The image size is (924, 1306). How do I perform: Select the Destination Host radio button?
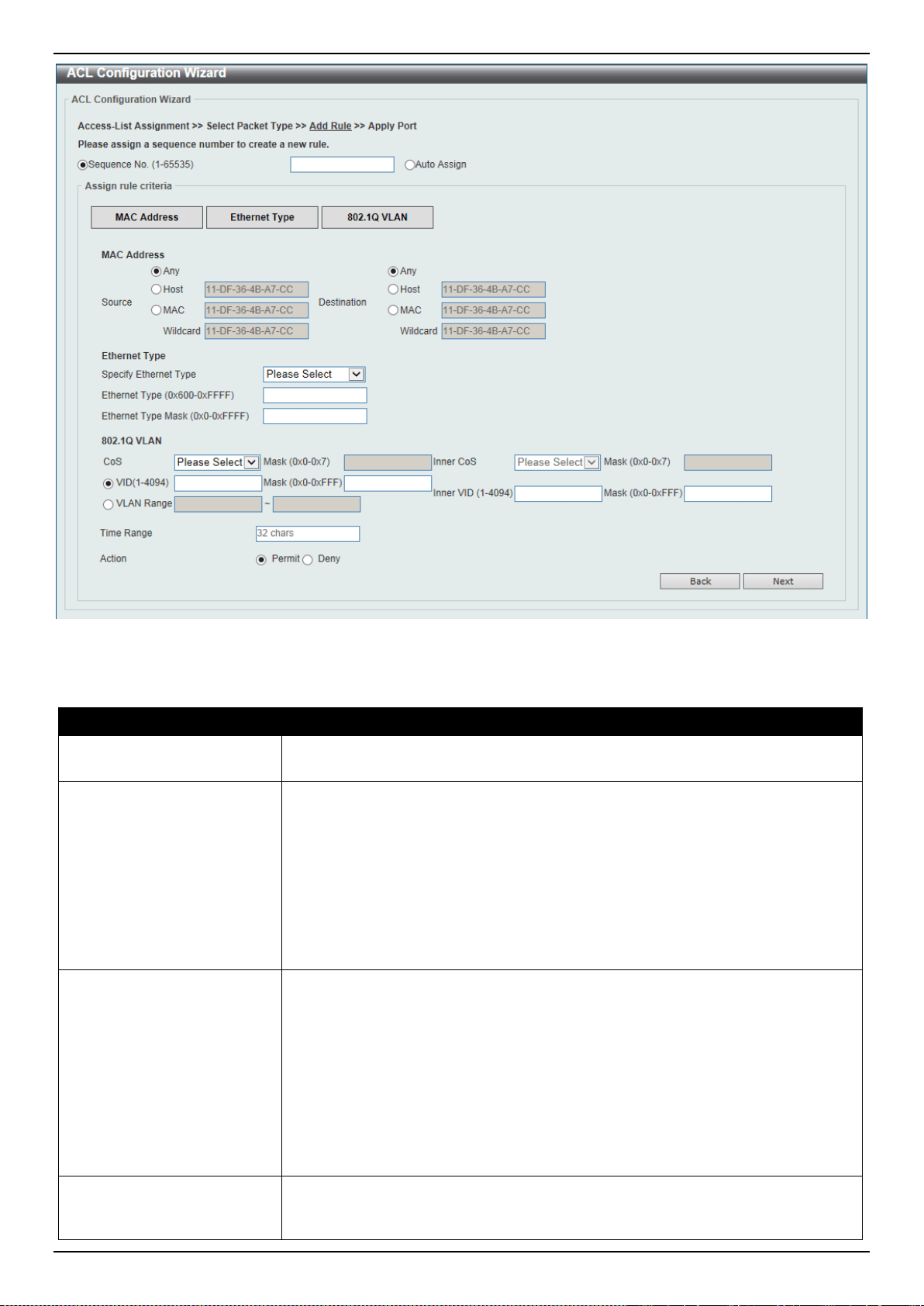click(393, 289)
